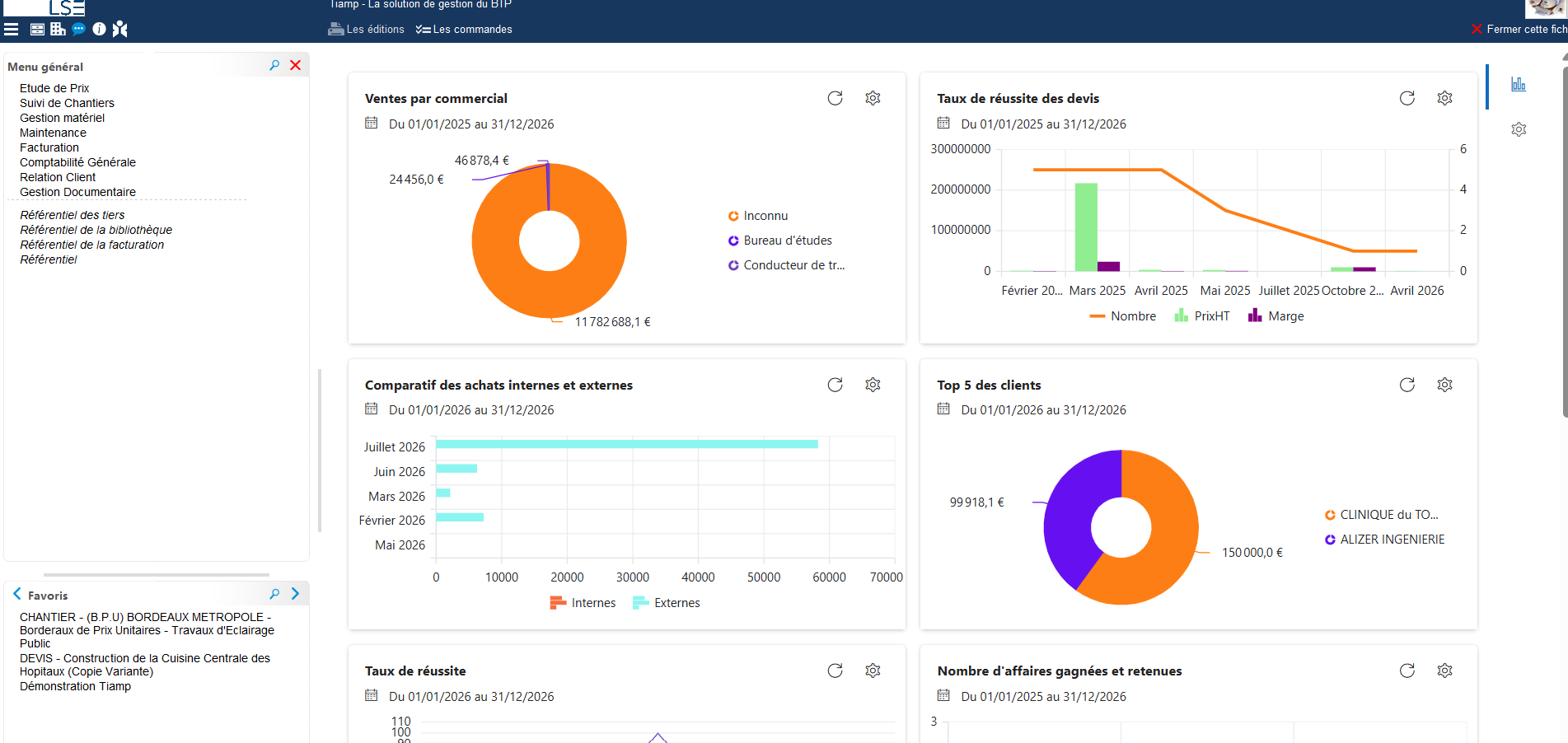Open Comptabilité Générale in Menu général
The height and width of the screenshot is (743, 1568).
(77, 162)
